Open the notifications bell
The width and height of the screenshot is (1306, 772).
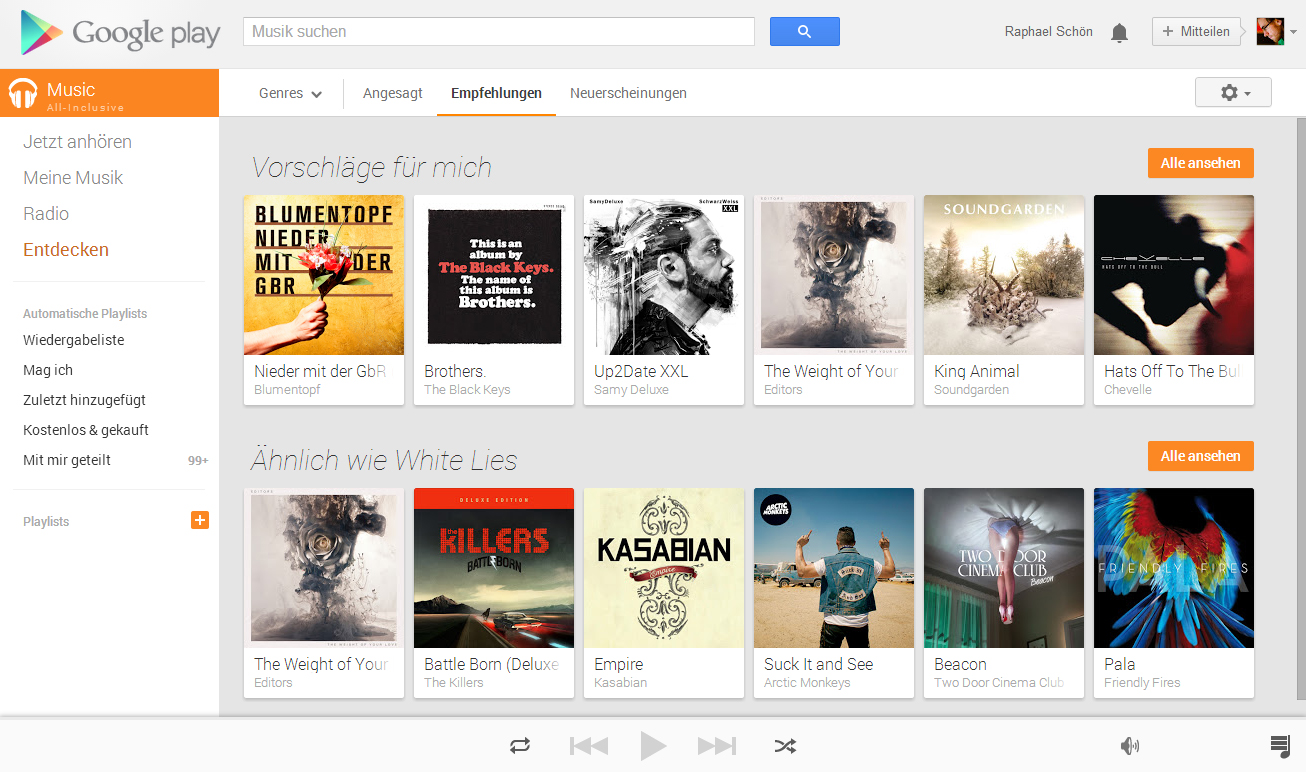point(1119,33)
